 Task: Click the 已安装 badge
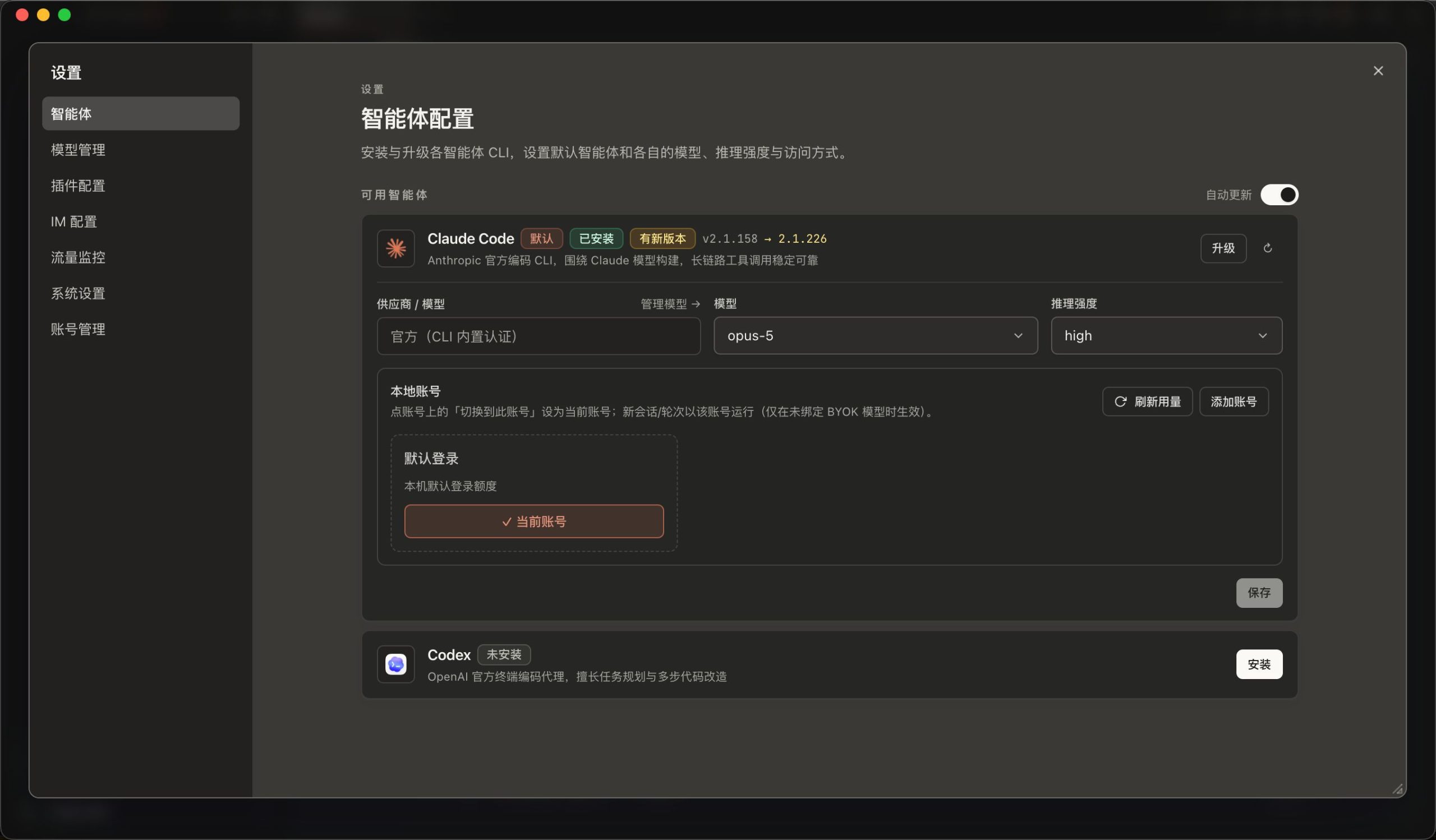coord(596,239)
